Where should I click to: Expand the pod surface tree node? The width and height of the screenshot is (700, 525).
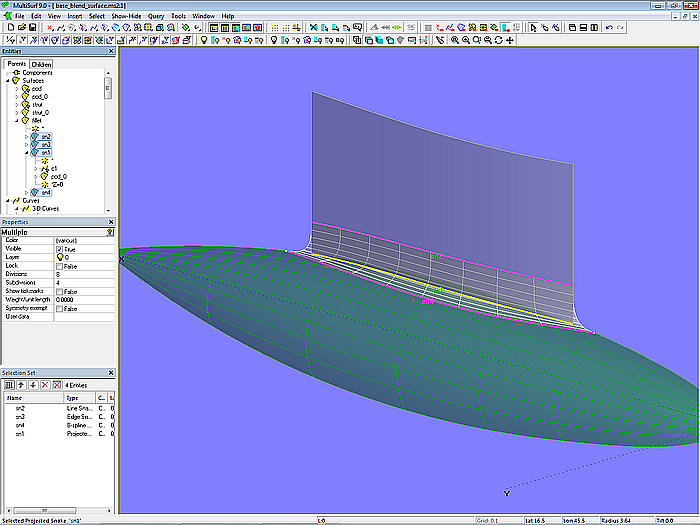16,89
